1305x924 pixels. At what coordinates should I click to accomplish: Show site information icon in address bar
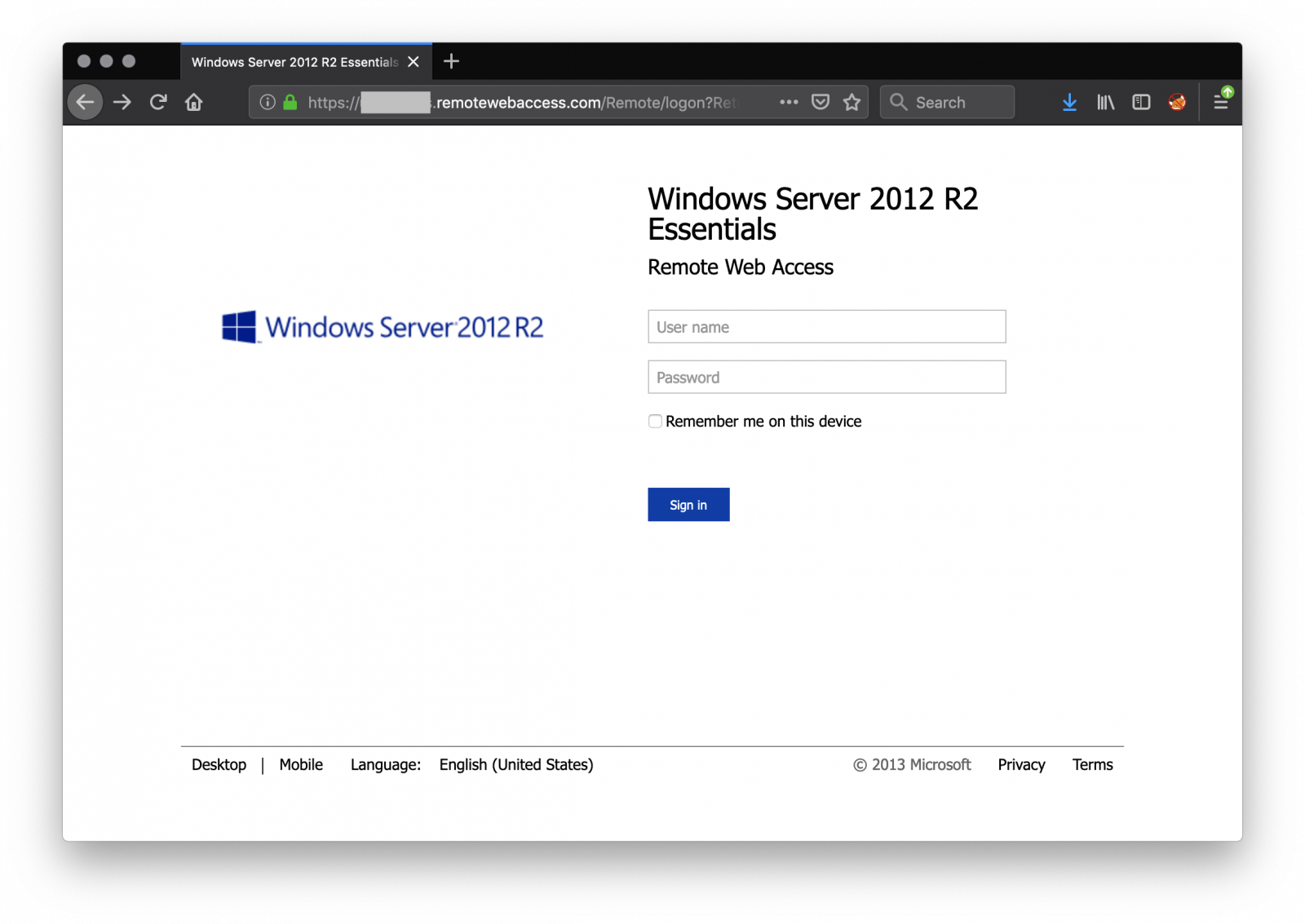[267, 102]
